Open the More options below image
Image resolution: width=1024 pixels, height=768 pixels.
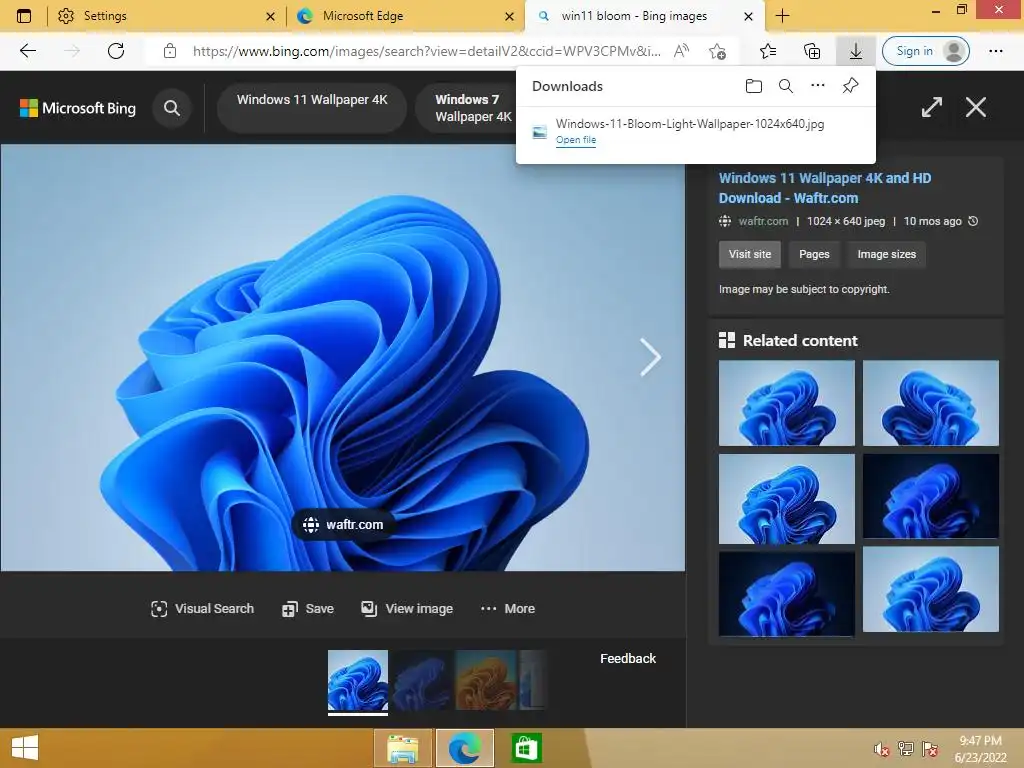507,609
